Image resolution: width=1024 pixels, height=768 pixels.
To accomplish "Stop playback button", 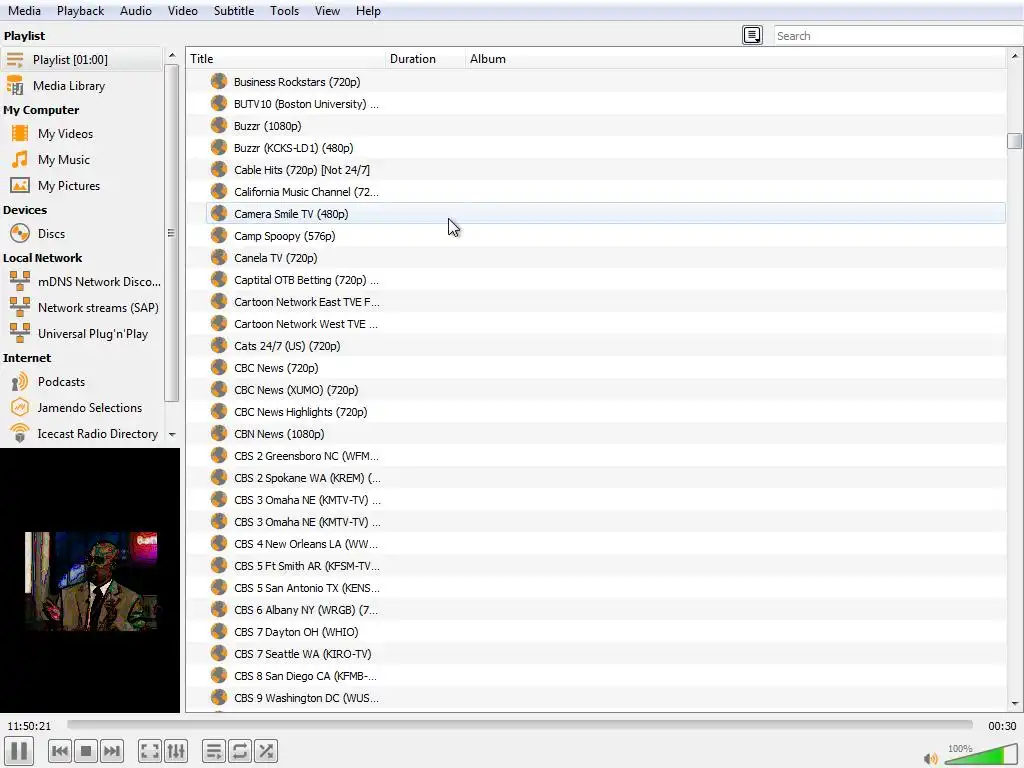I will (x=86, y=751).
